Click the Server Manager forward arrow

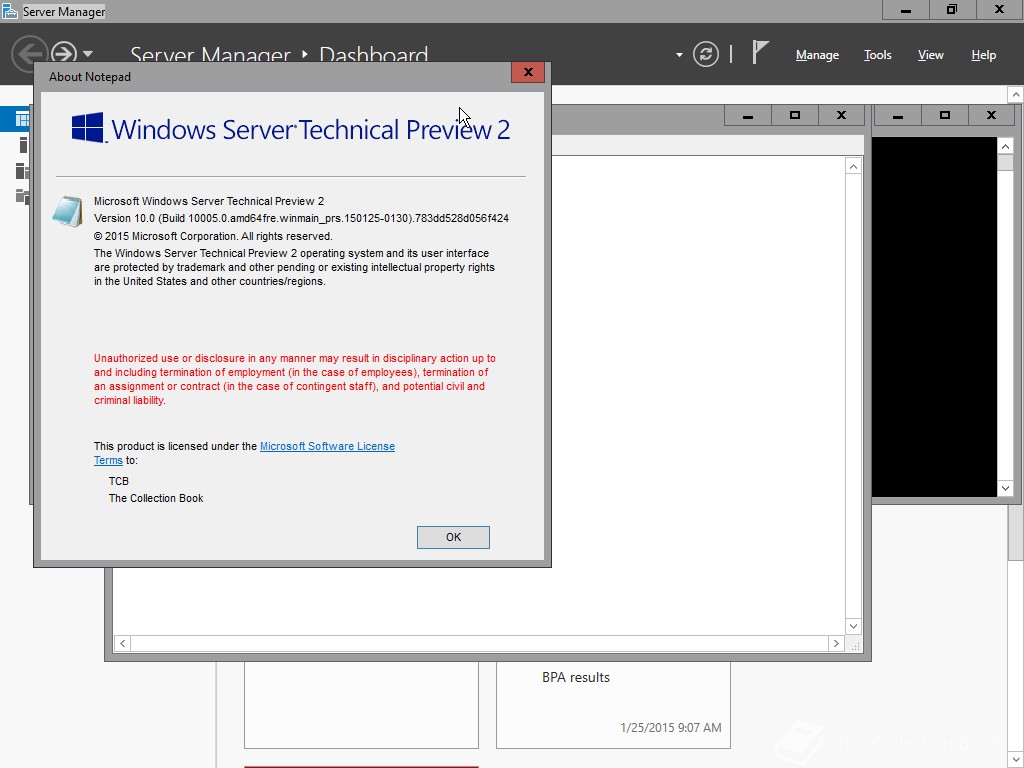pyautogui.click(x=64, y=52)
